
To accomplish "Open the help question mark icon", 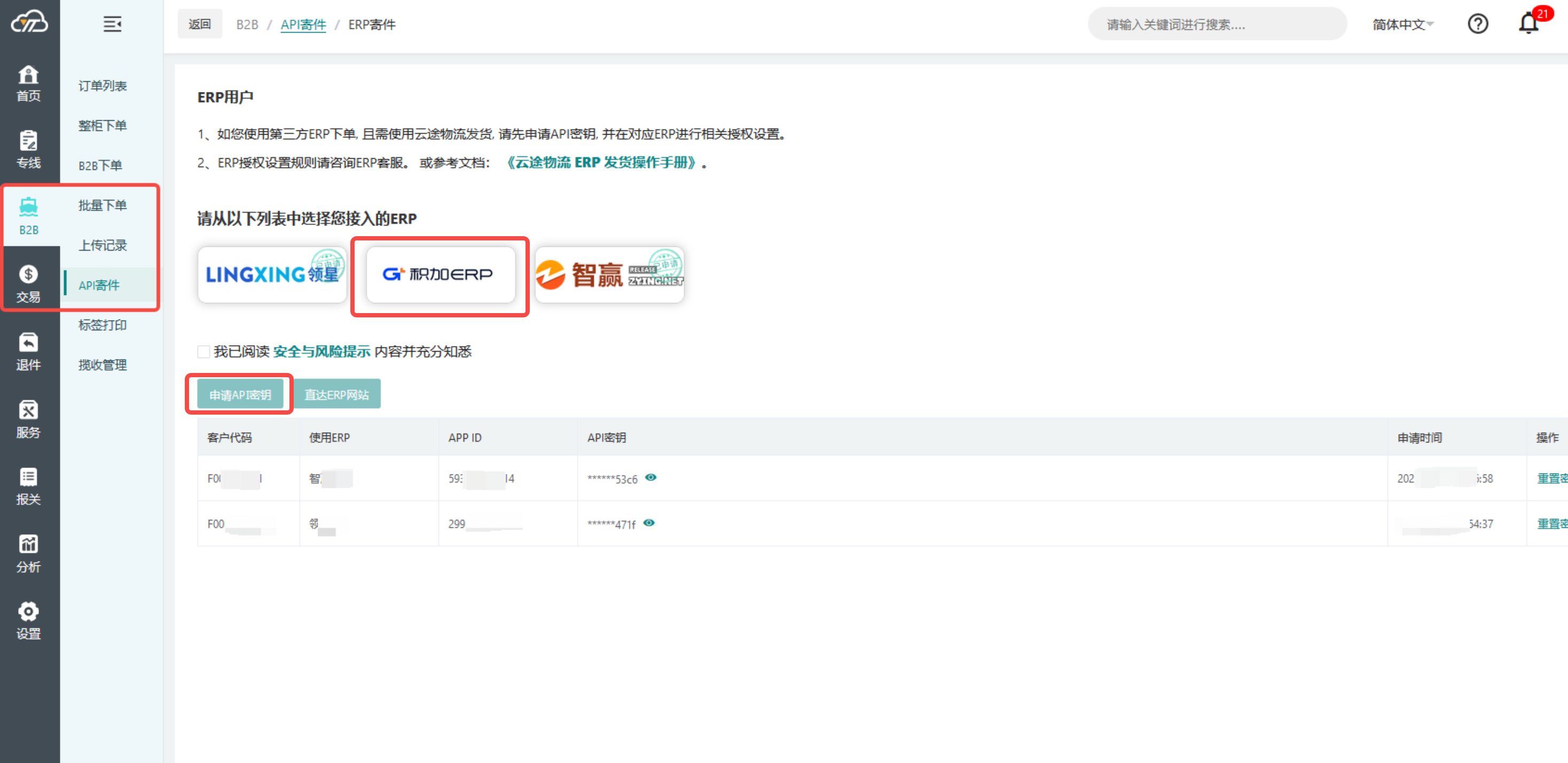I will click(x=1477, y=25).
